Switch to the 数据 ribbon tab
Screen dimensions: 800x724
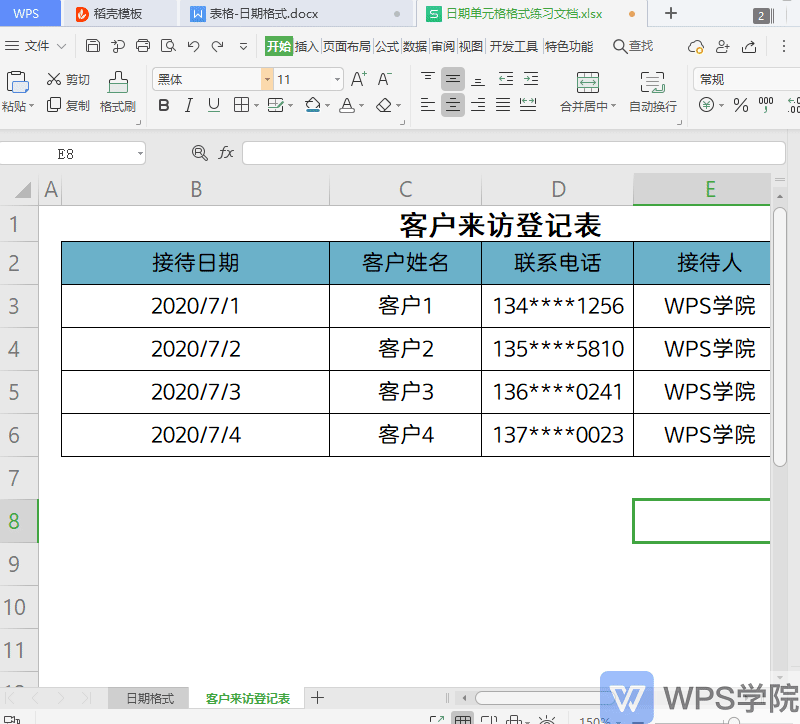(x=415, y=46)
